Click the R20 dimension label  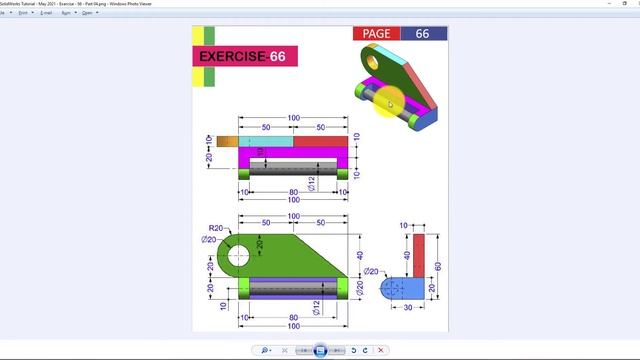click(x=216, y=228)
